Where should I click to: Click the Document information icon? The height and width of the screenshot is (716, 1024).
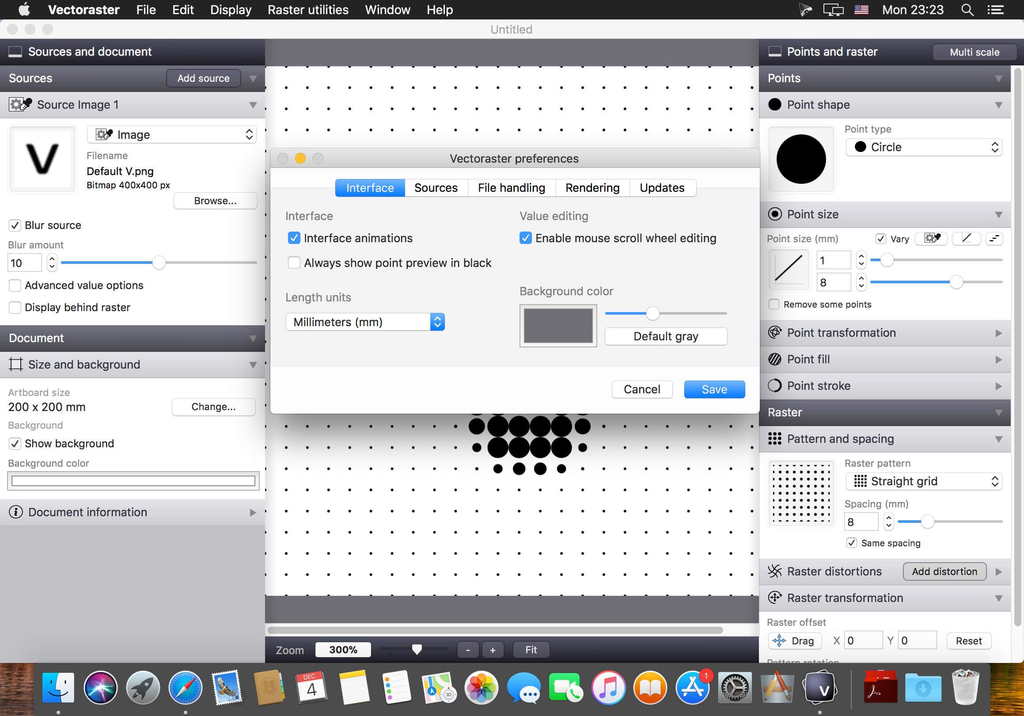pyautogui.click(x=16, y=512)
